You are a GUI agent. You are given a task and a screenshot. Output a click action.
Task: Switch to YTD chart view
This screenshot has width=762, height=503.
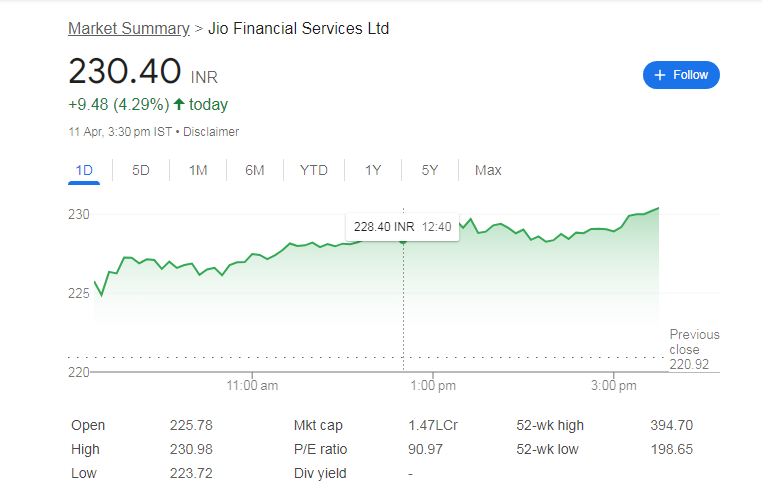click(x=314, y=171)
